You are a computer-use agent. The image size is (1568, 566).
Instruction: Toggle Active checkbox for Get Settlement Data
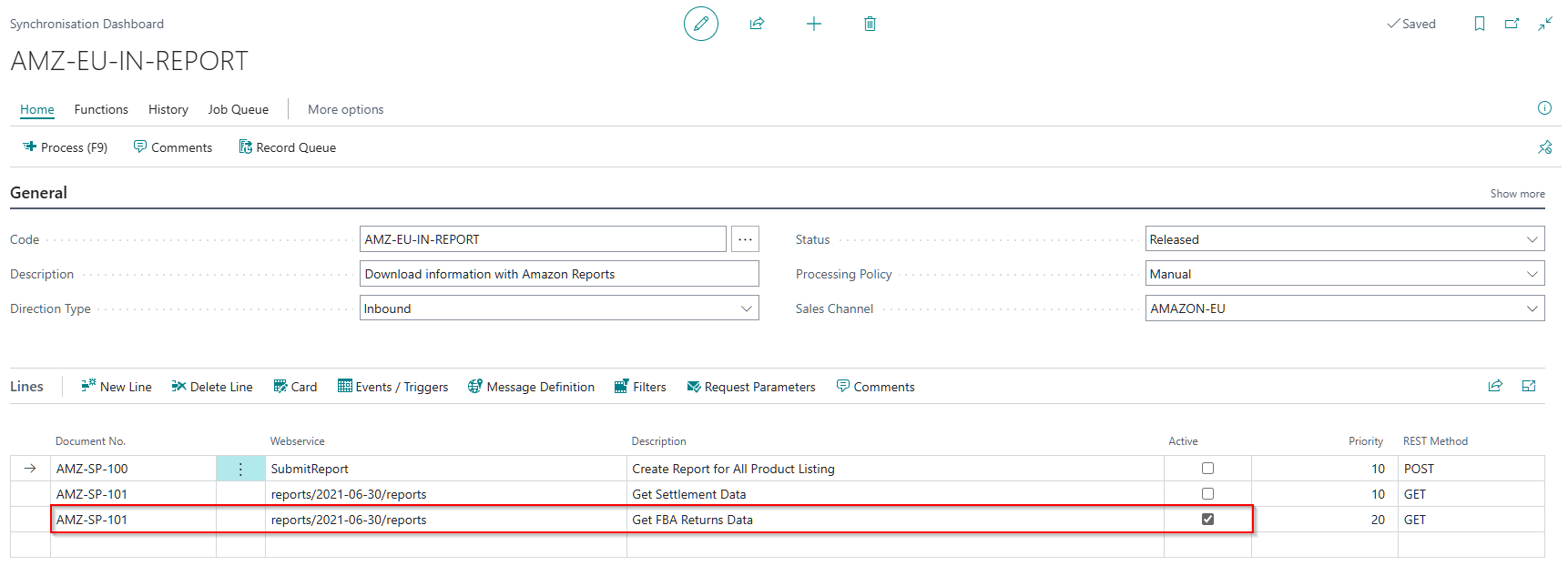[1207, 494]
